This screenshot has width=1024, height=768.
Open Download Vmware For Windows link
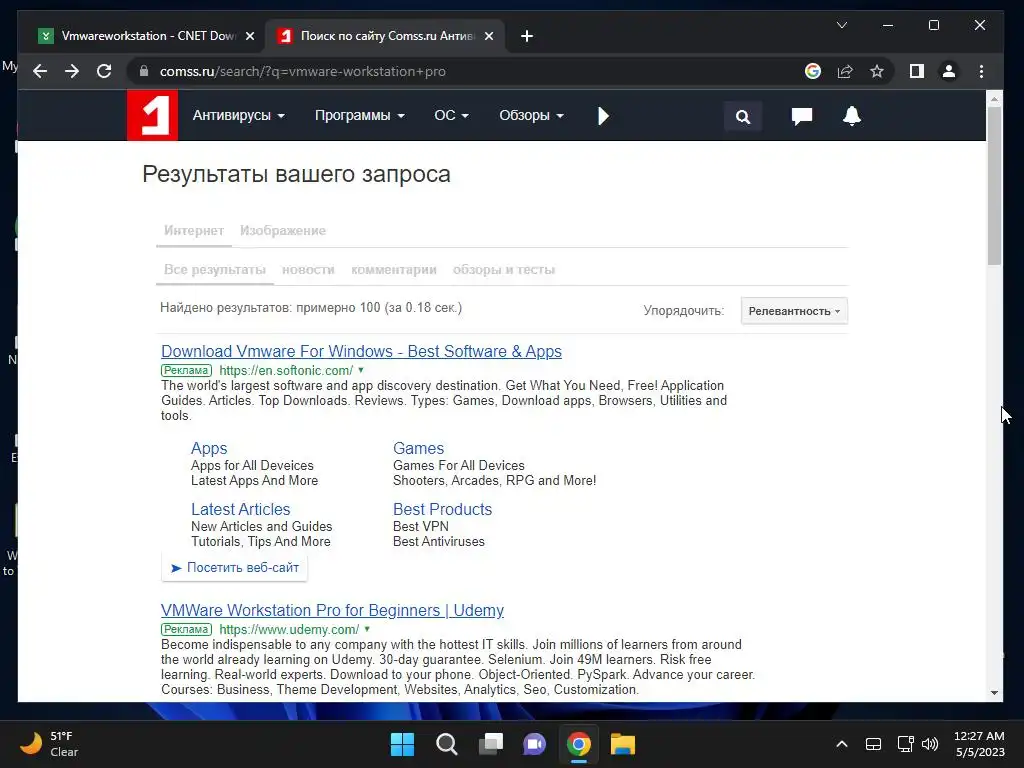[361, 351]
